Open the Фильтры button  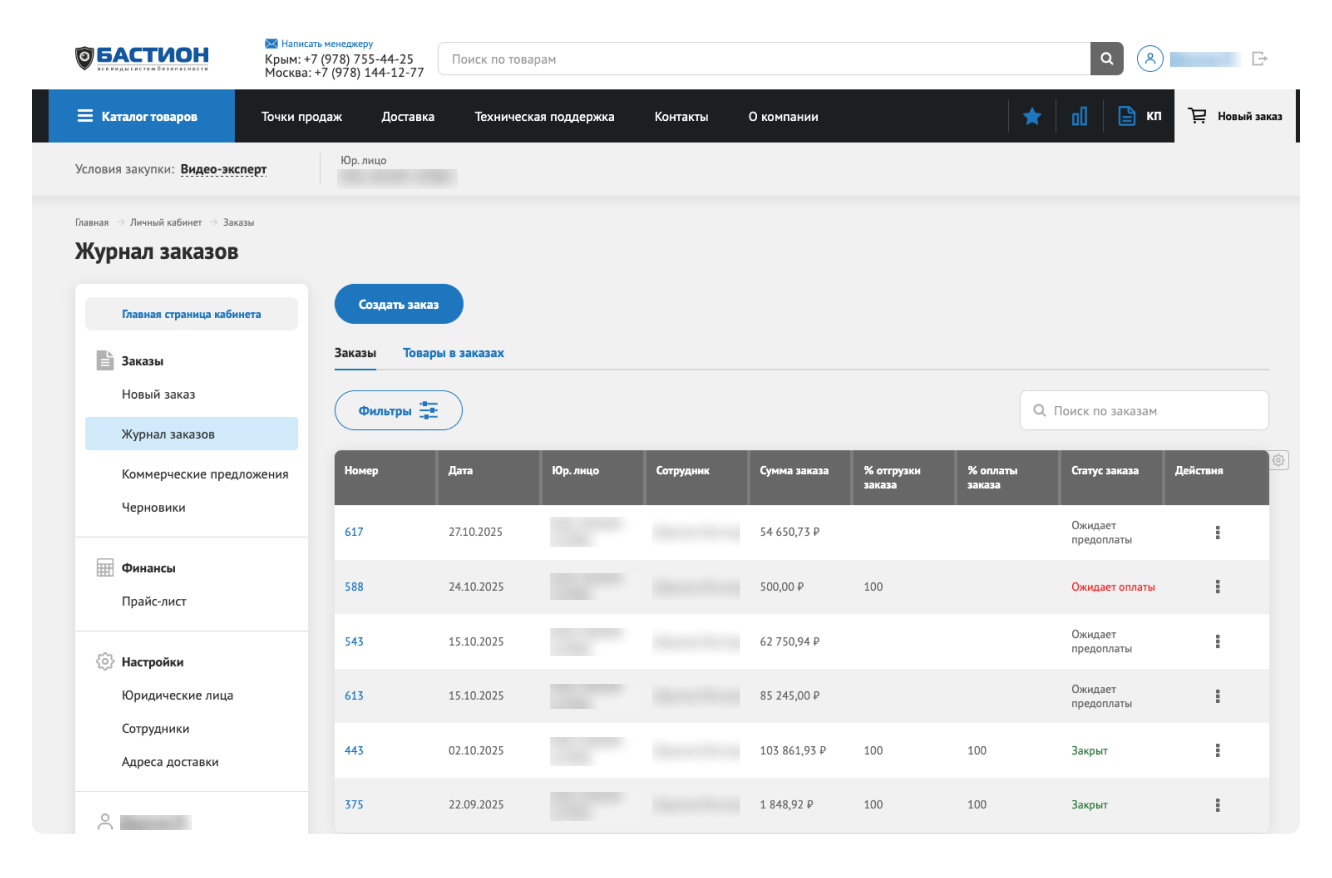click(x=398, y=410)
